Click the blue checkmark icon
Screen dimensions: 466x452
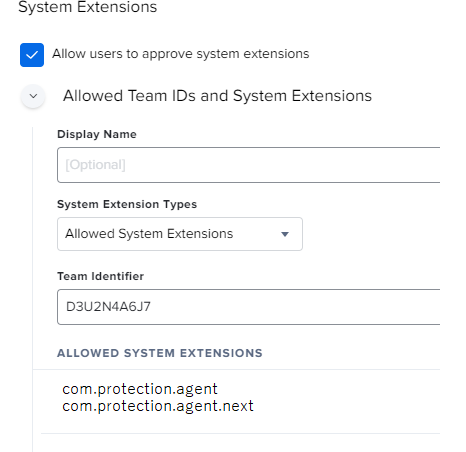pos(32,55)
